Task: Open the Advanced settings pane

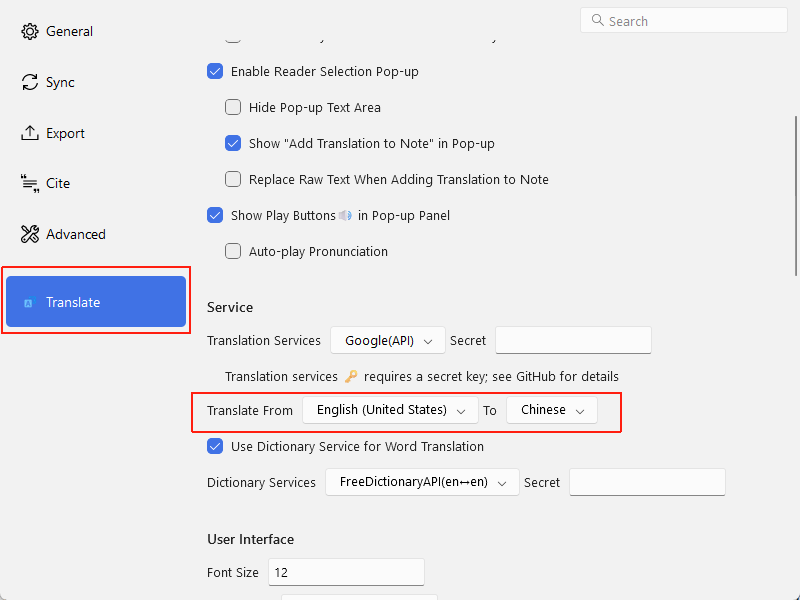Action: [x=95, y=234]
